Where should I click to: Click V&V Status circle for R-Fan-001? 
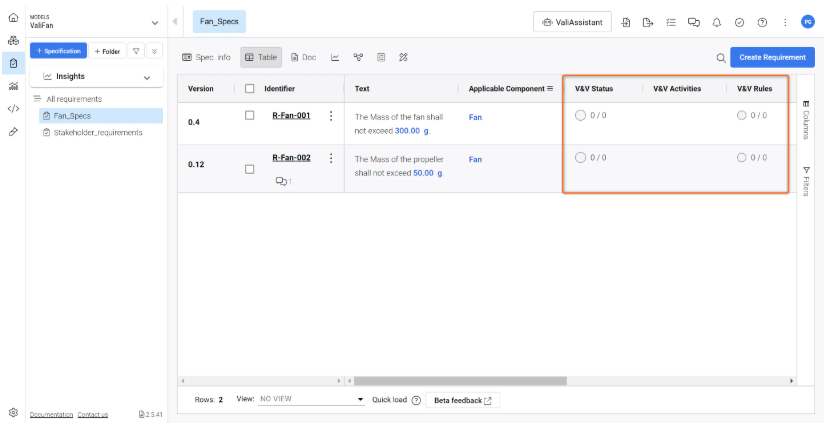[x=581, y=115]
